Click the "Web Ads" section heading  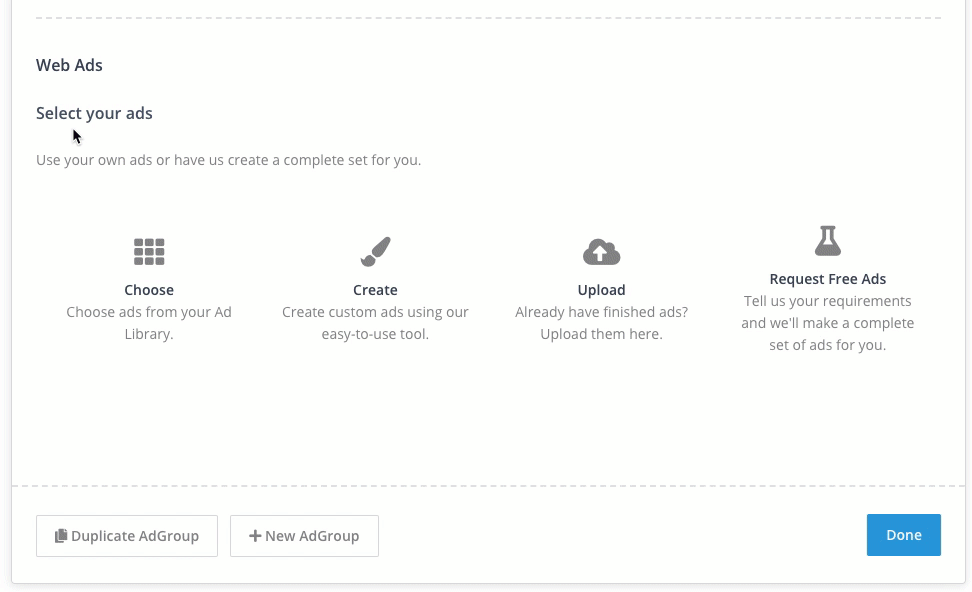tap(69, 65)
